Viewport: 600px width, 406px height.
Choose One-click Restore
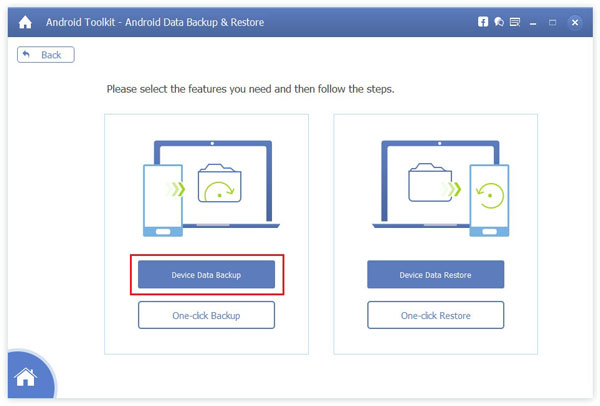[435, 315]
